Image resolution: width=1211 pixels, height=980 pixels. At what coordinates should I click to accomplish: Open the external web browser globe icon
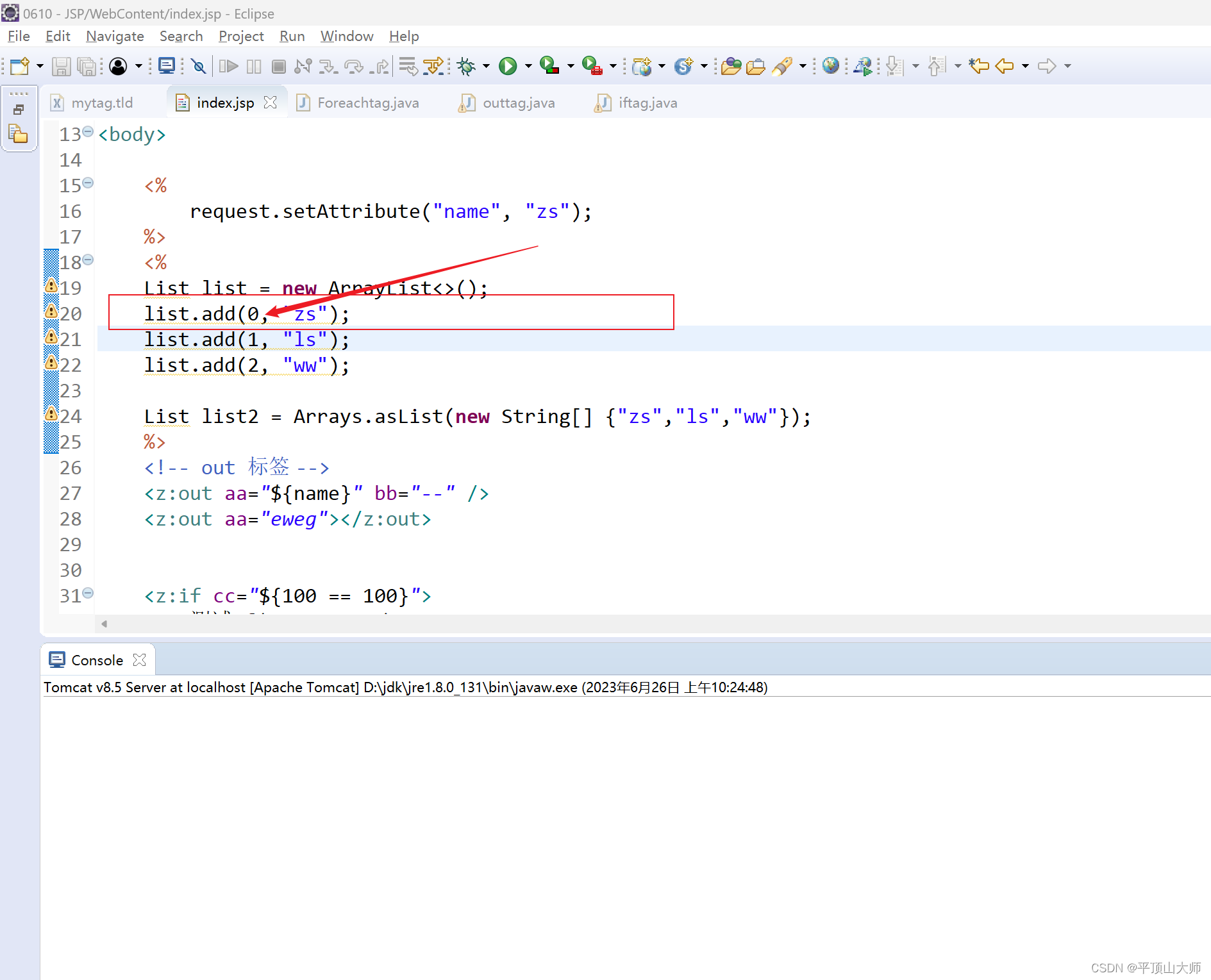coord(831,66)
